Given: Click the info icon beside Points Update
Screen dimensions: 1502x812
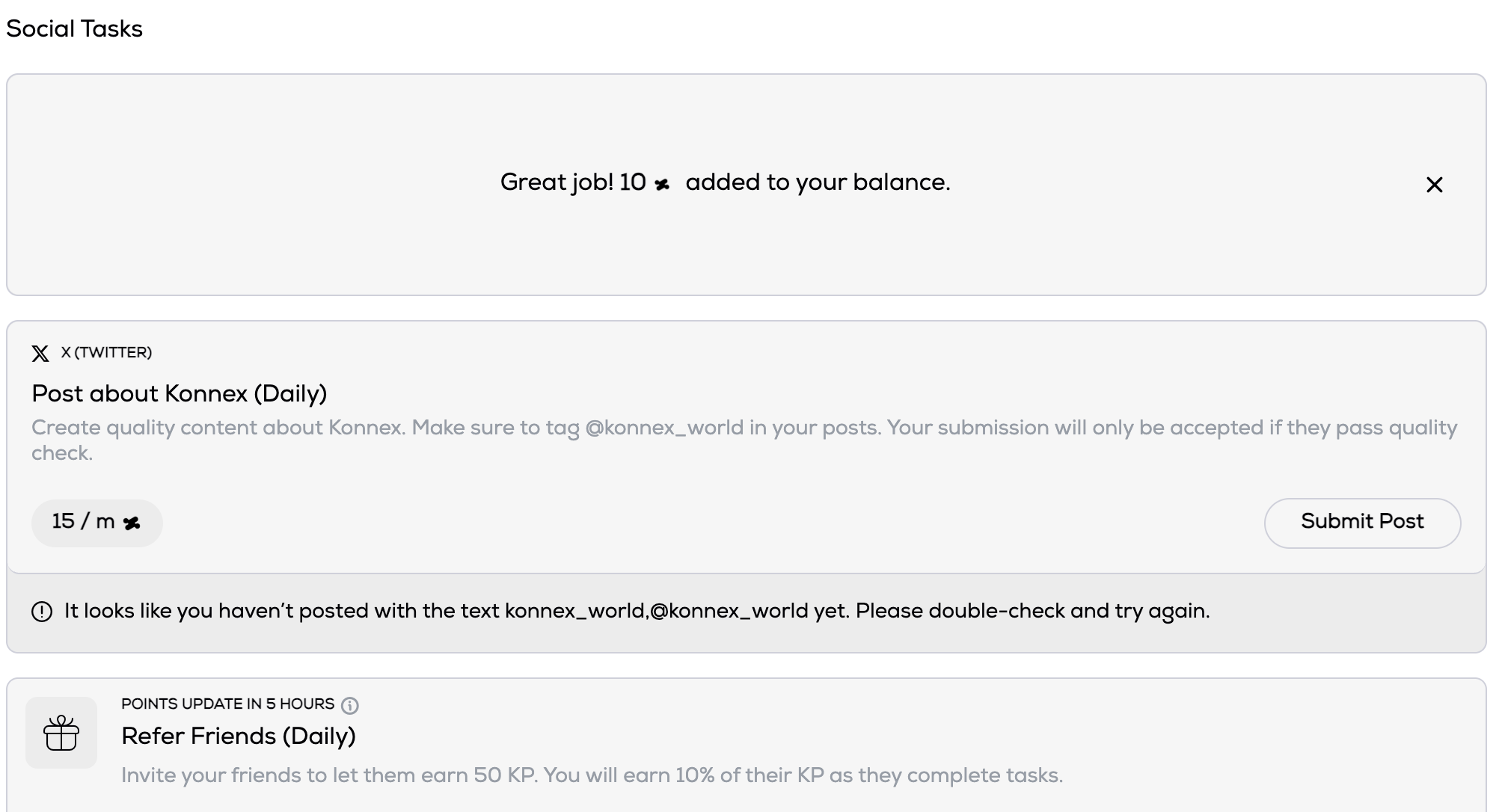Looking at the screenshot, I should [x=349, y=705].
